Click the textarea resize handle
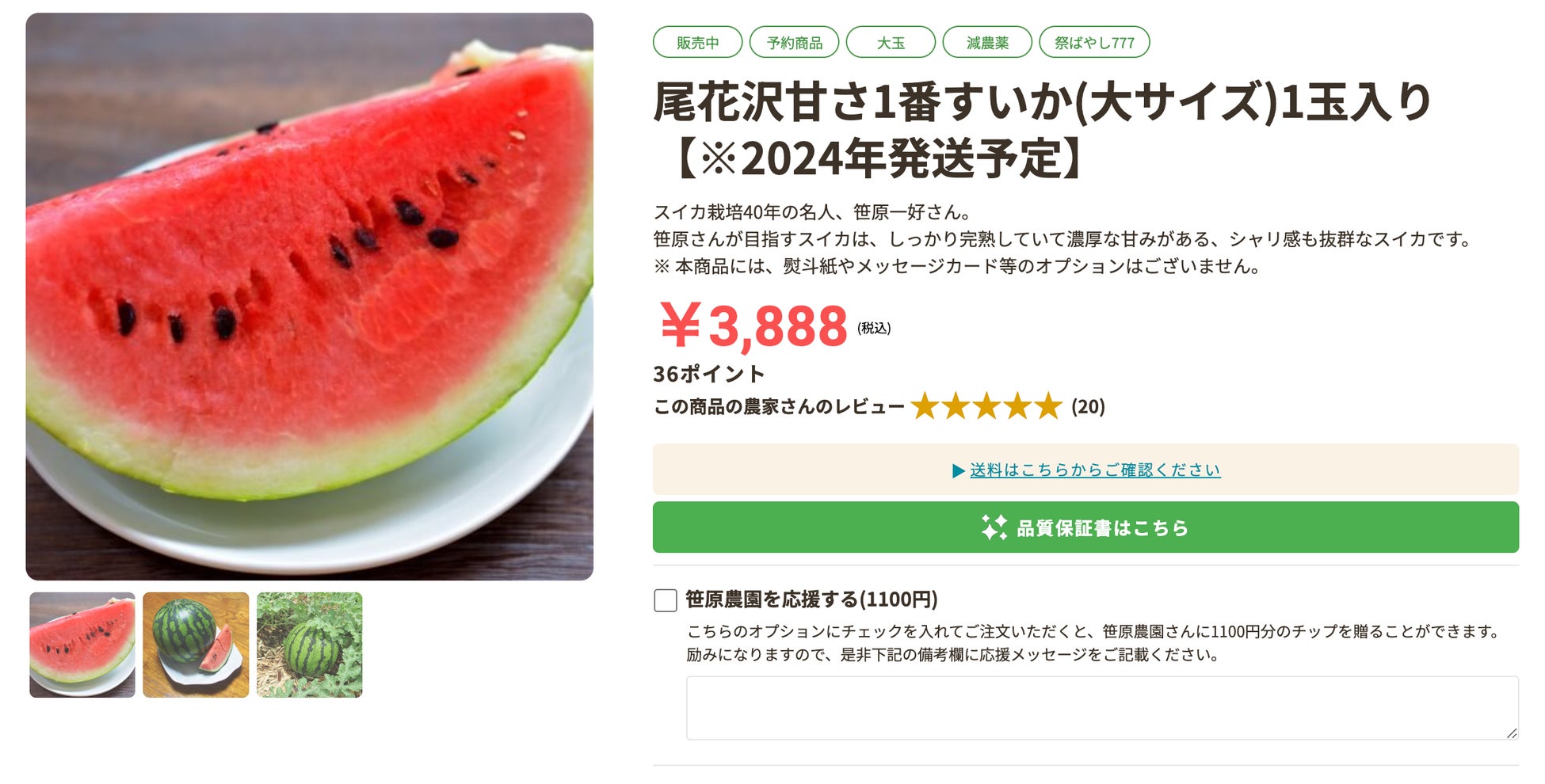The image size is (1545, 784). tap(1512, 733)
